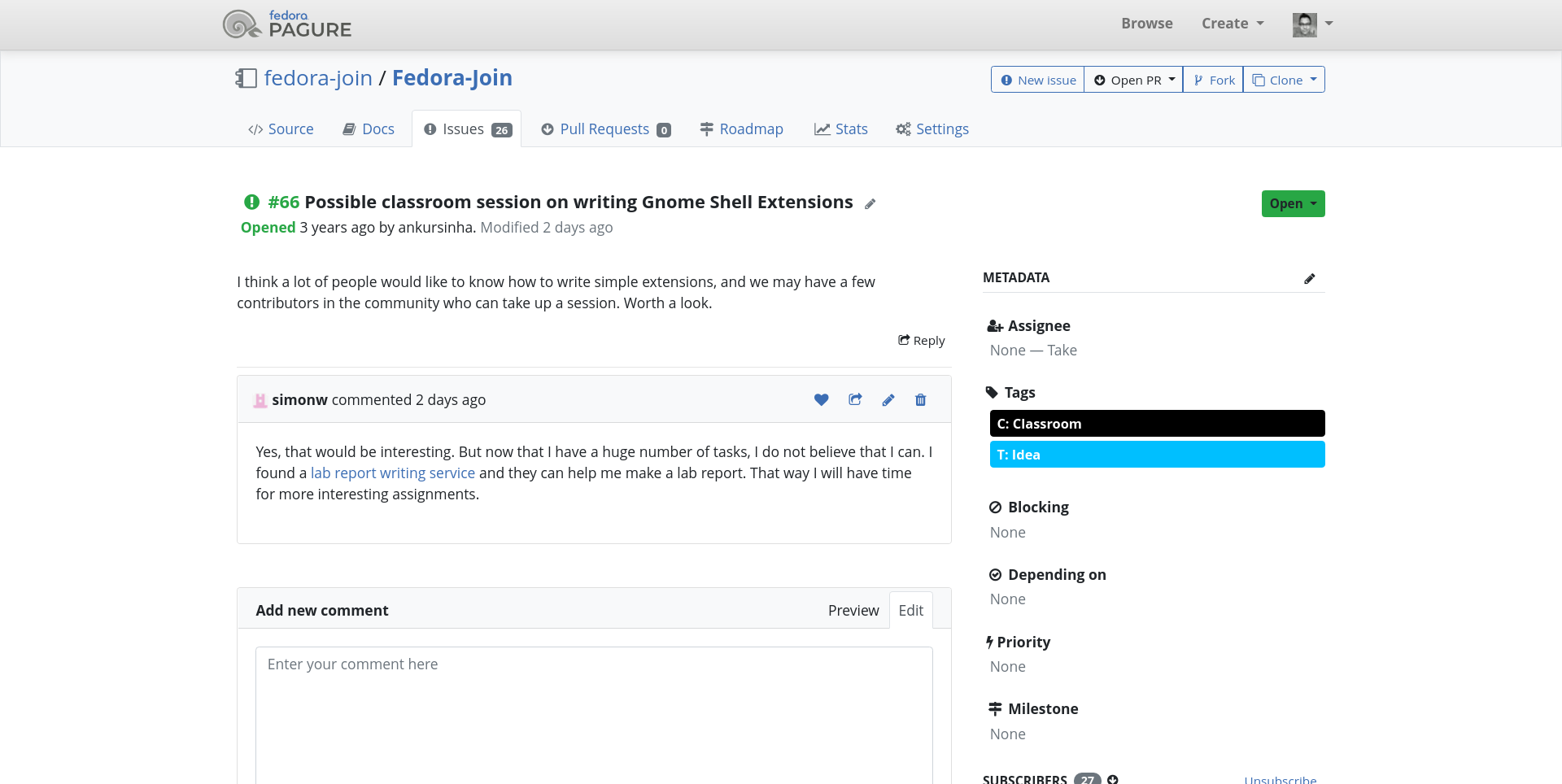Expand the Create menu
1562x784 pixels.
pyautogui.click(x=1233, y=24)
